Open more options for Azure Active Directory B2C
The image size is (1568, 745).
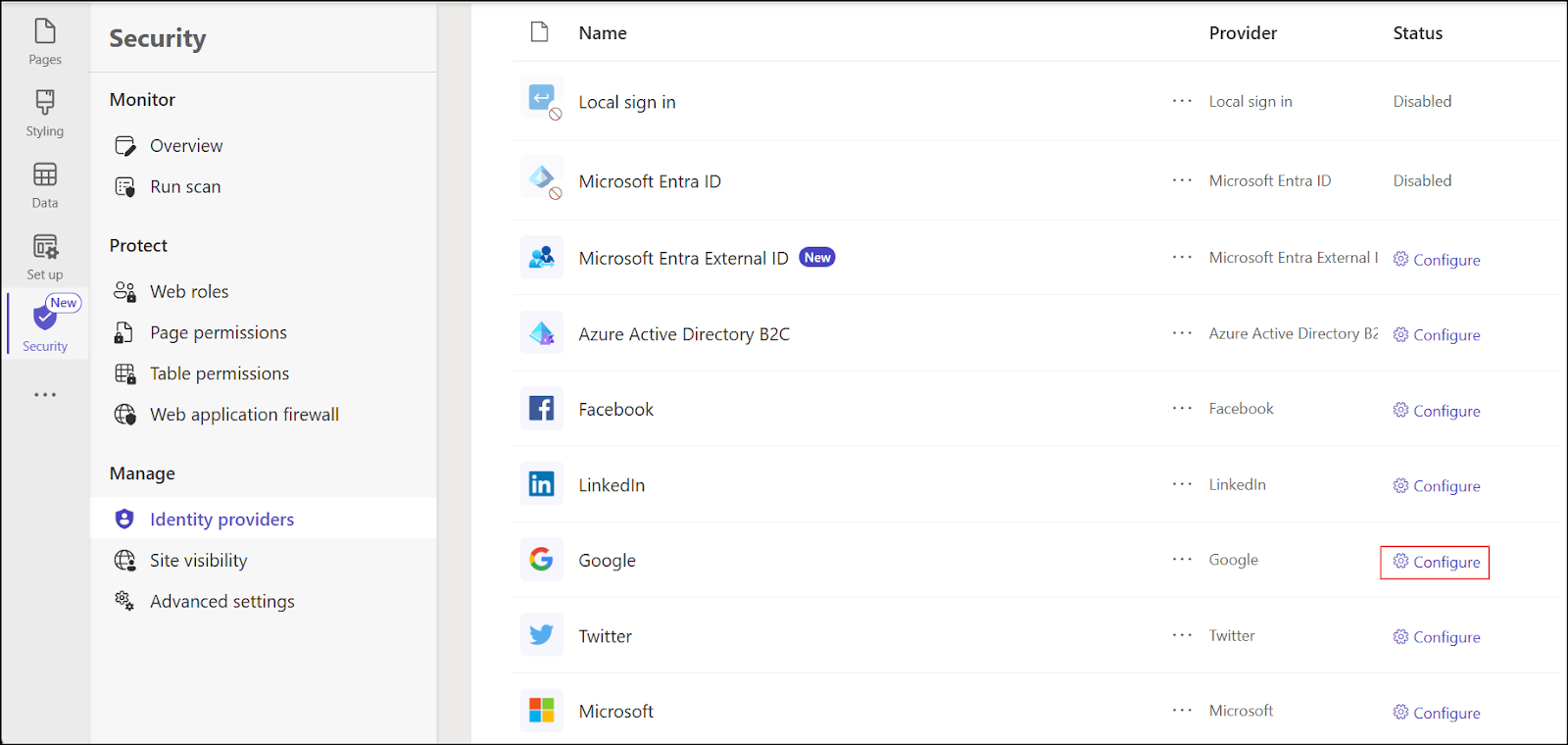click(1183, 333)
